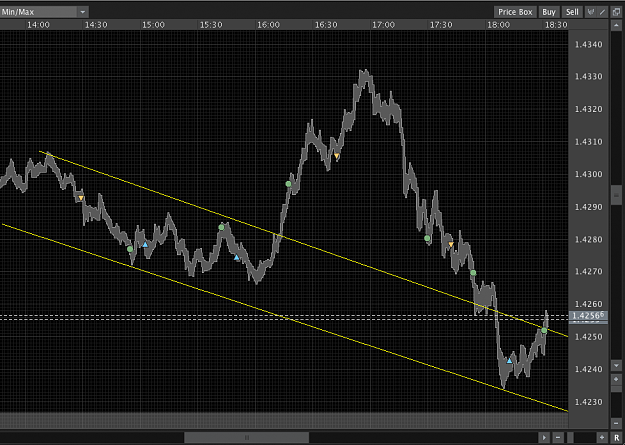This screenshot has width=625, height=445.
Task: Click the price-axis scroll down arrow
Action: pos(616,365)
